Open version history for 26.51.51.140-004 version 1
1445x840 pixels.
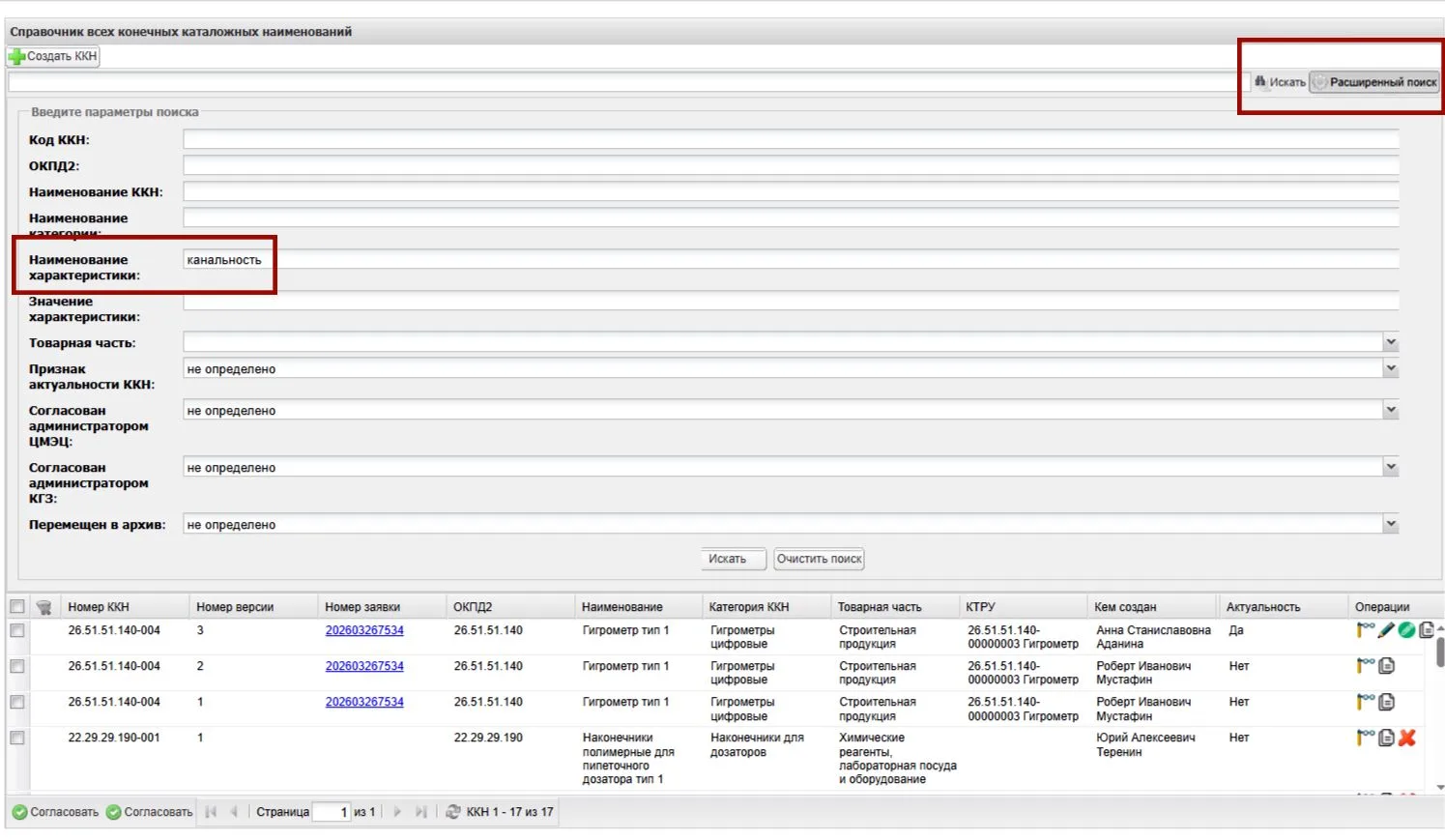pyautogui.click(x=1366, y=701)
